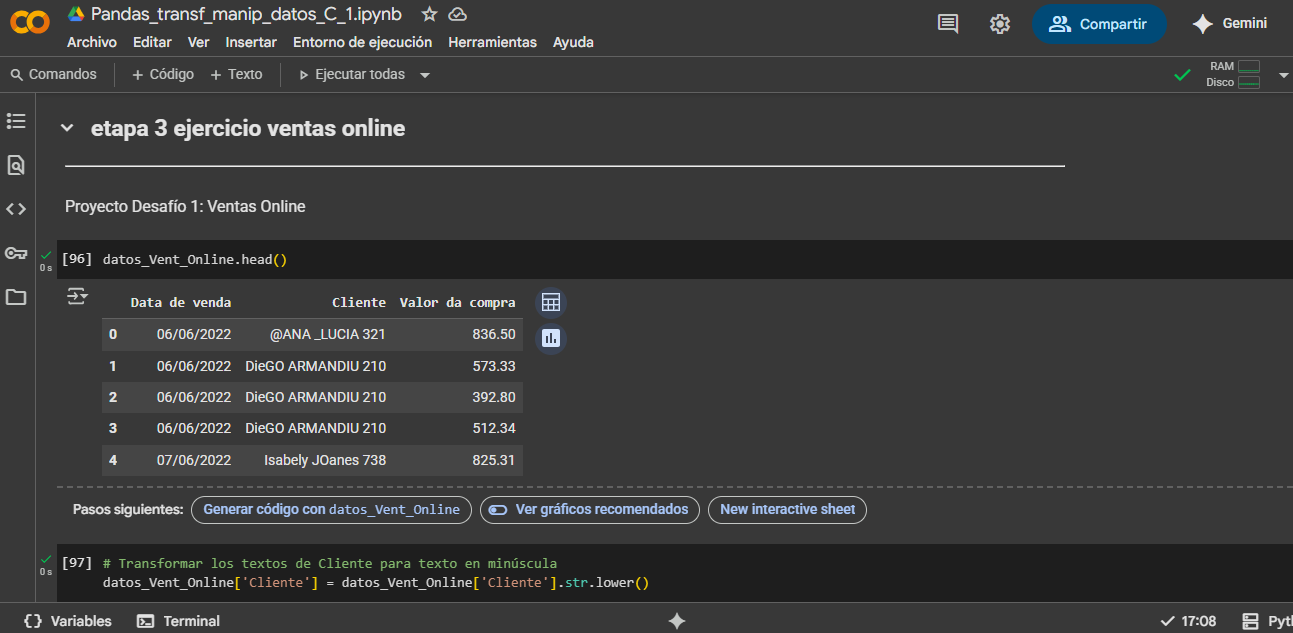Click the cloud saved status icon
The width and height of the screenshot is (1293, 633).
tap(457, 14)
